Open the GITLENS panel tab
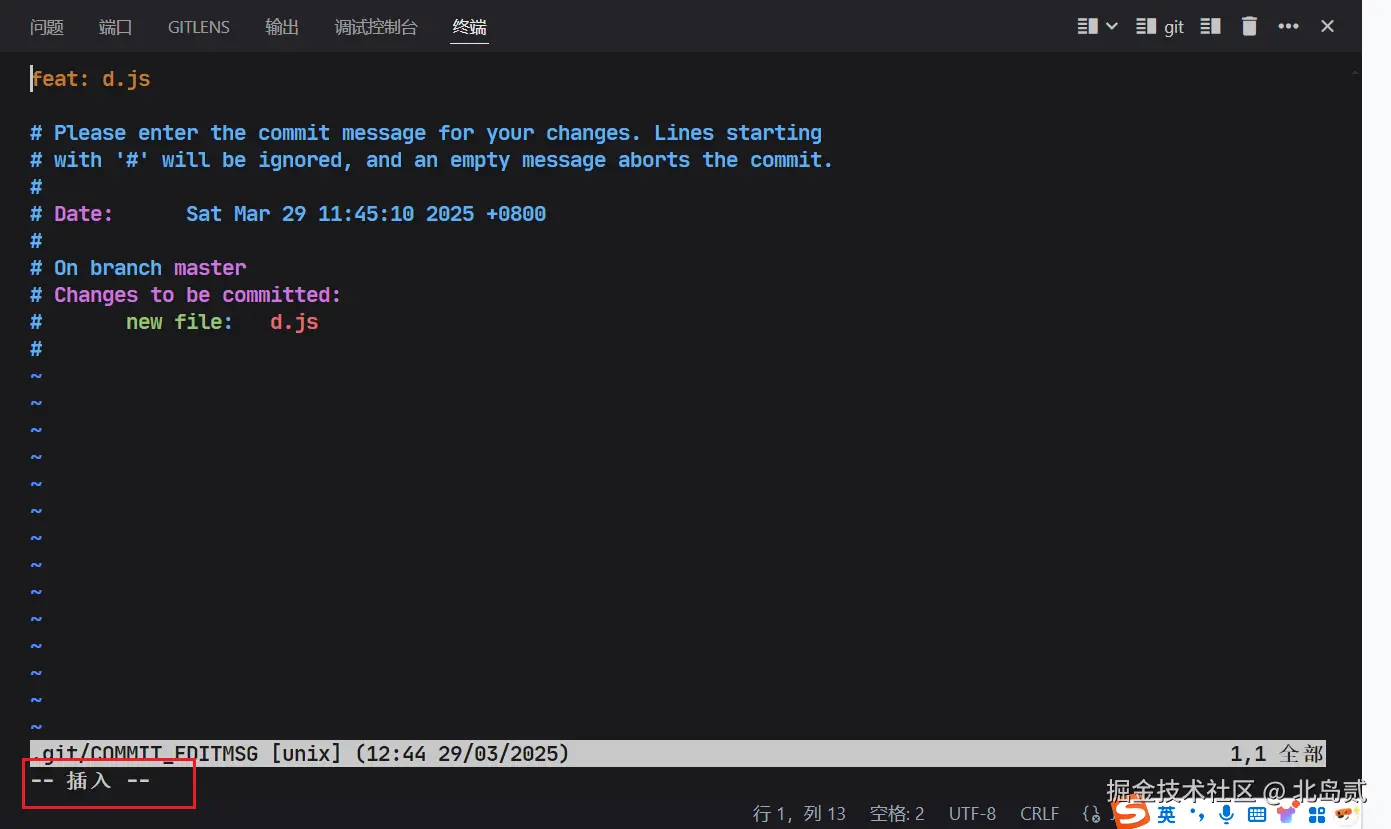The width and height of the screenshot is (1391, 829). pos(199,27)
